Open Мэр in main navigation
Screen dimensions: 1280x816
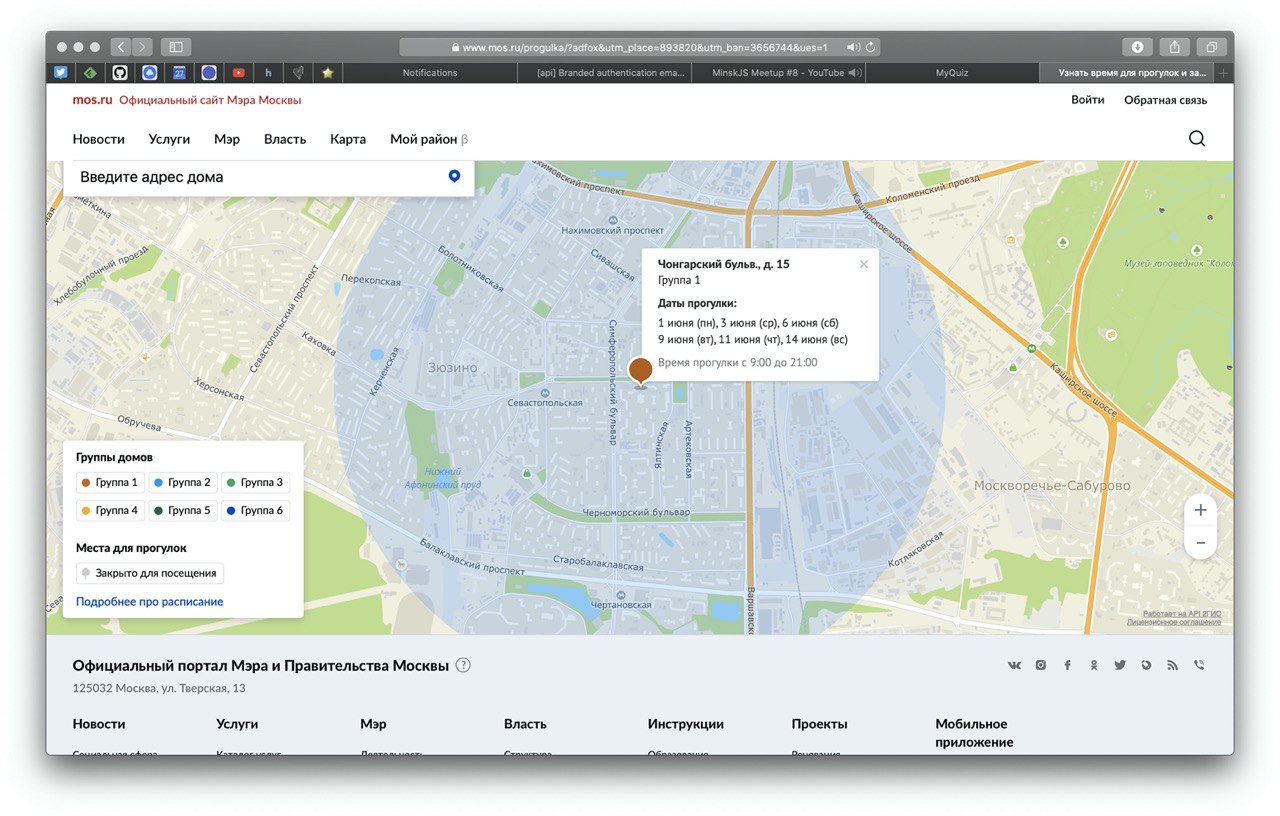(227, 139)
